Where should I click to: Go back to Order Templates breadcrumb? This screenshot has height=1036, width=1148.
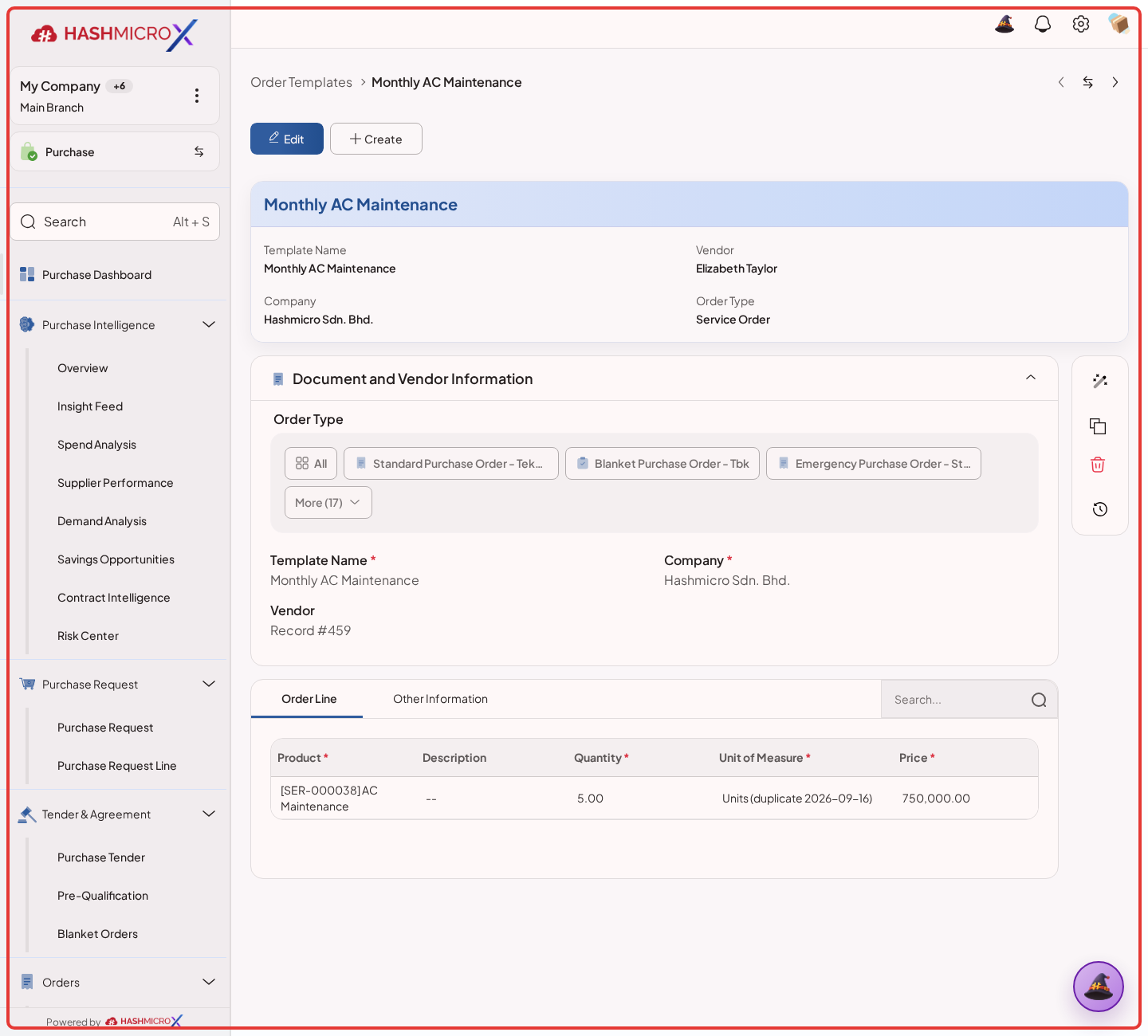coord(301,82)
